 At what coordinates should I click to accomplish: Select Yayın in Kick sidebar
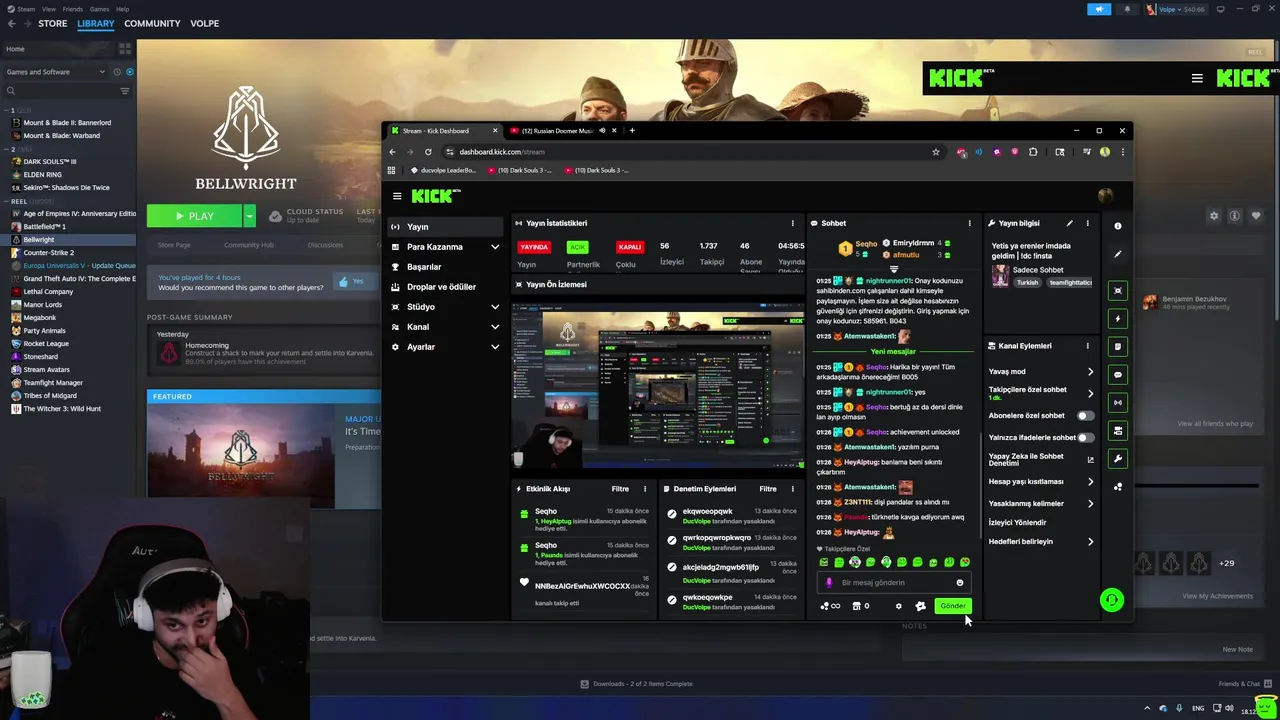pyautogui.click(x=447, y=227)
